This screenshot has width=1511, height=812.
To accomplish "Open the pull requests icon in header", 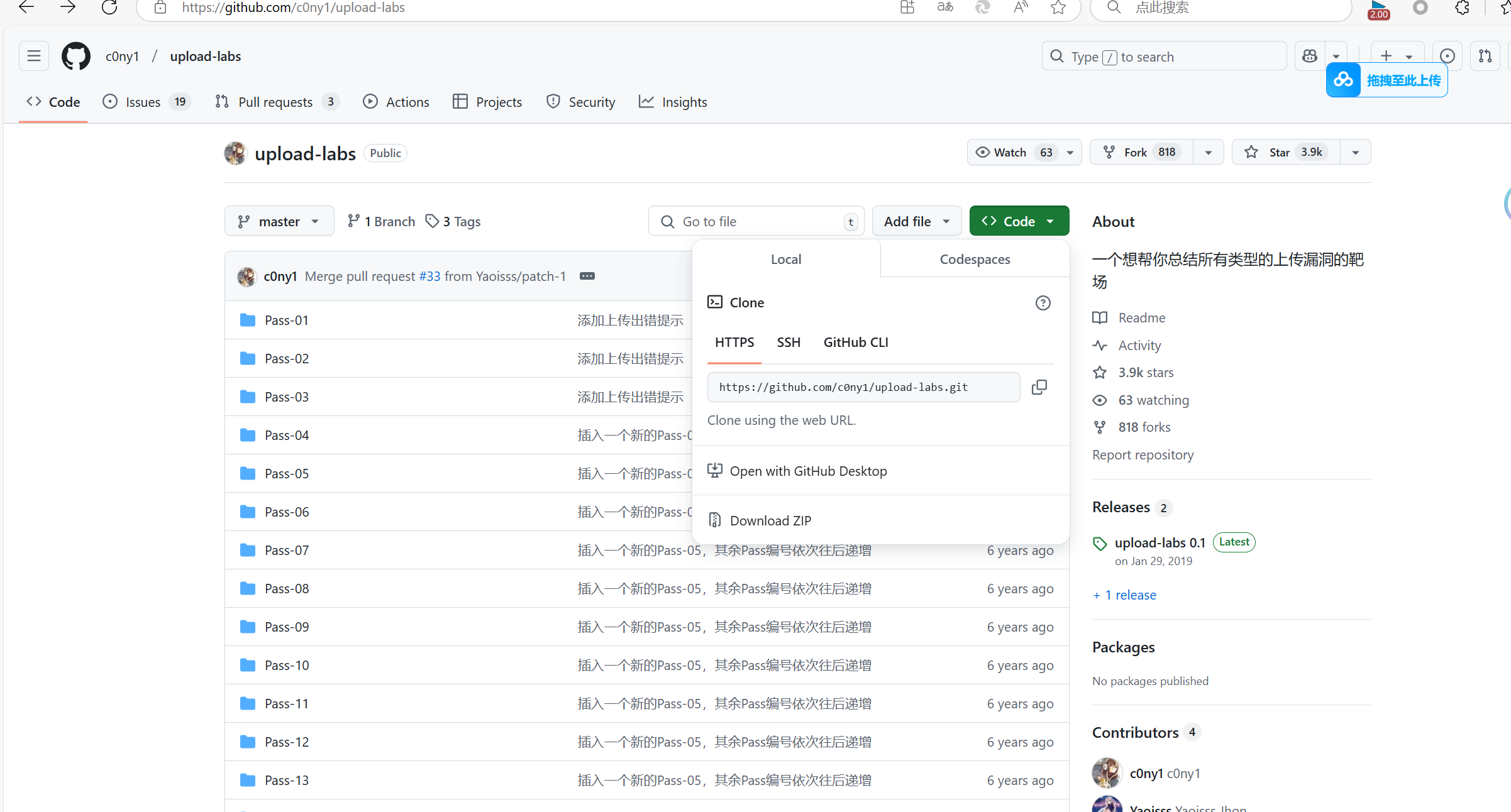I will point(1485,57).
